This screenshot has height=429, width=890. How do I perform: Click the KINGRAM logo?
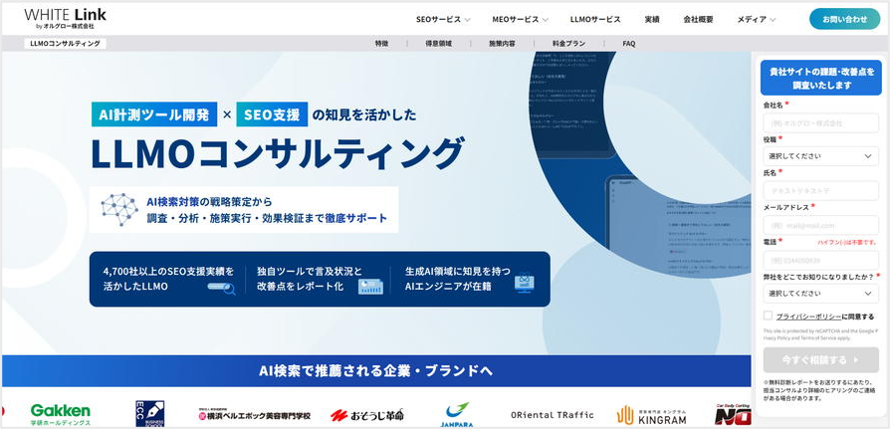(652, 415)
